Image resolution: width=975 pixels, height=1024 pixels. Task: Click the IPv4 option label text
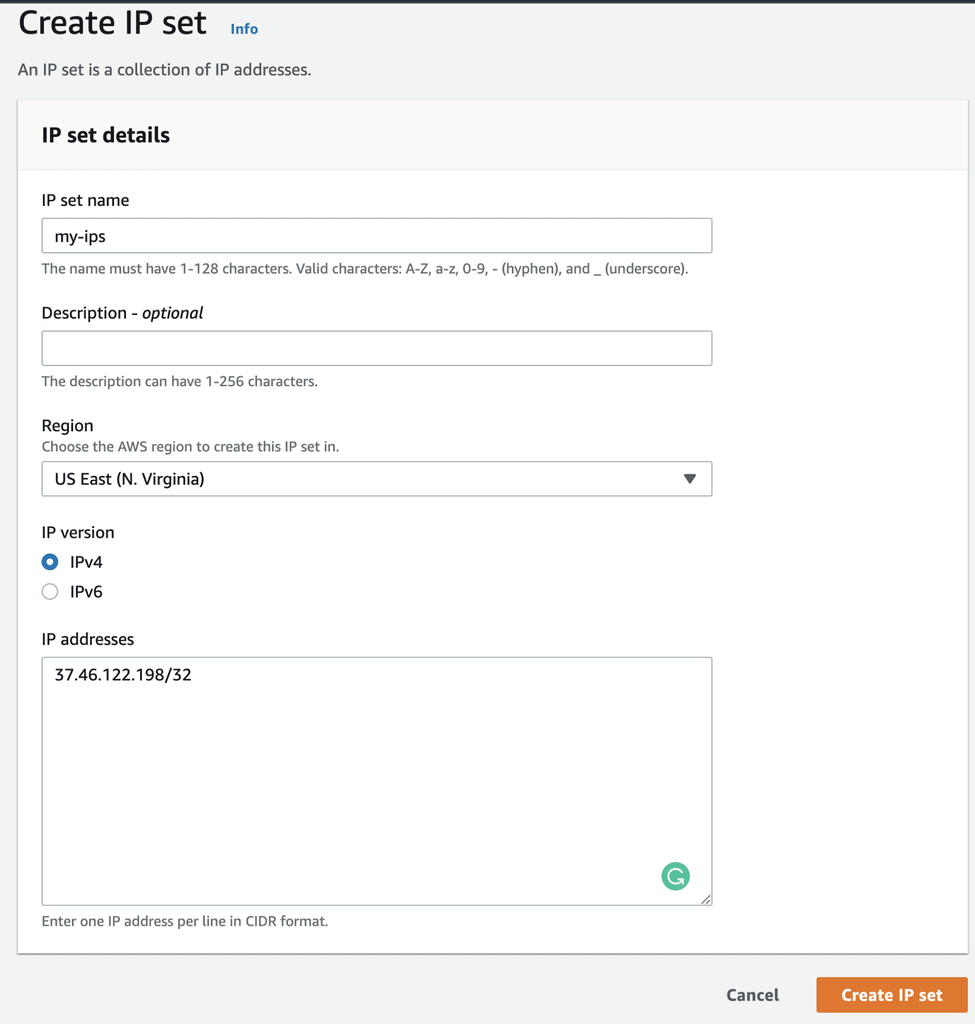(x=86, y=562)
